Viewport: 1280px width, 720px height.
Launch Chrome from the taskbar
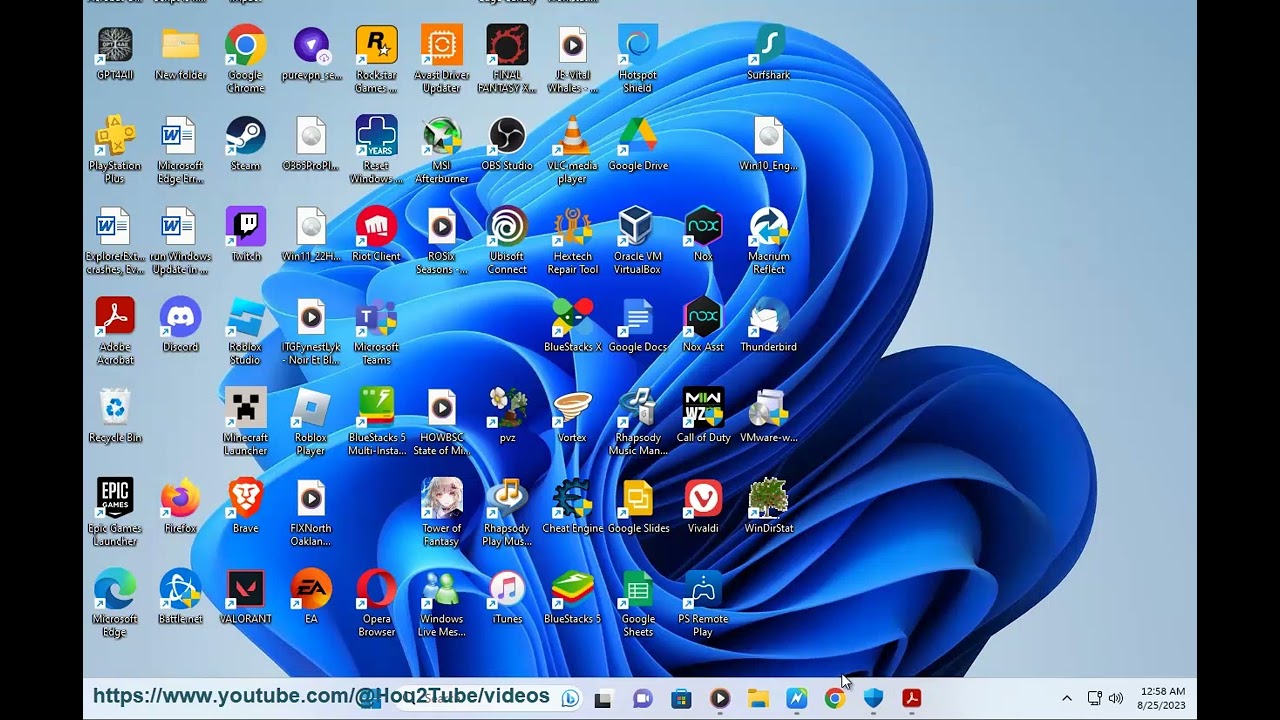click(x=835, y=699)
